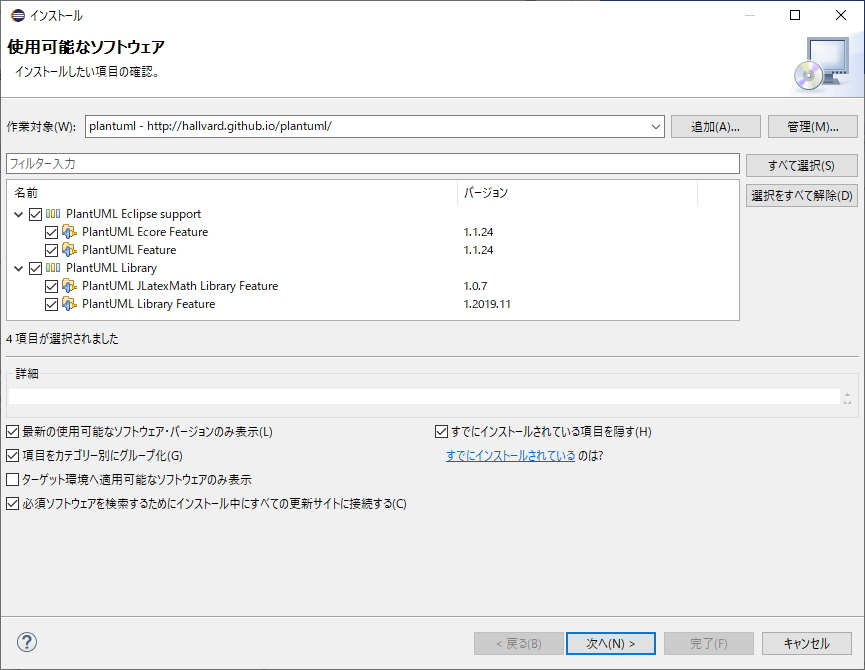This screenshot has width=865, height=670.
Task: Collapse the PlantUML Eclipse support category
Action: pos(20,214)
